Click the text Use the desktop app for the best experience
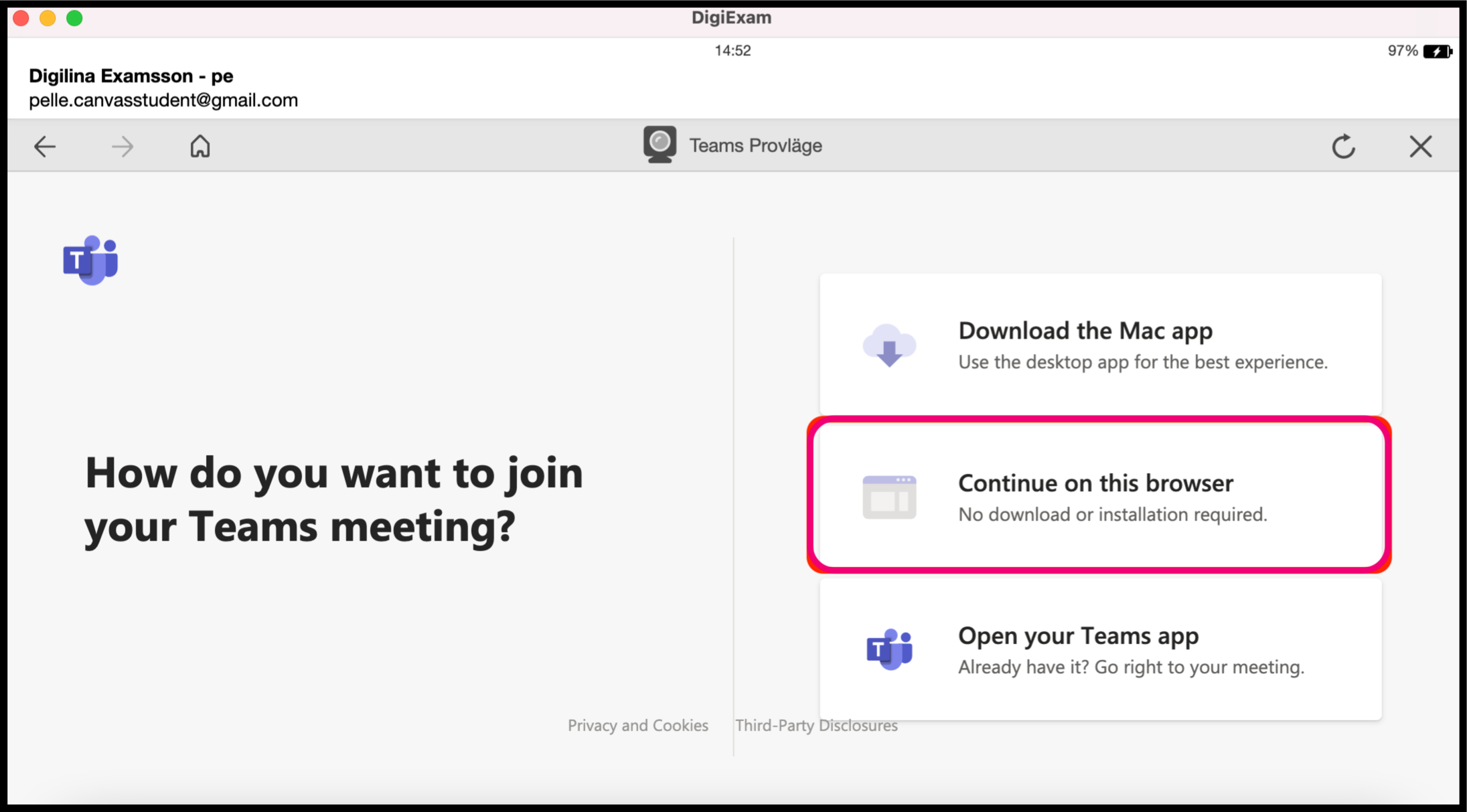The height and width of the screenshot is (812, 1467). click(1143, 362)
